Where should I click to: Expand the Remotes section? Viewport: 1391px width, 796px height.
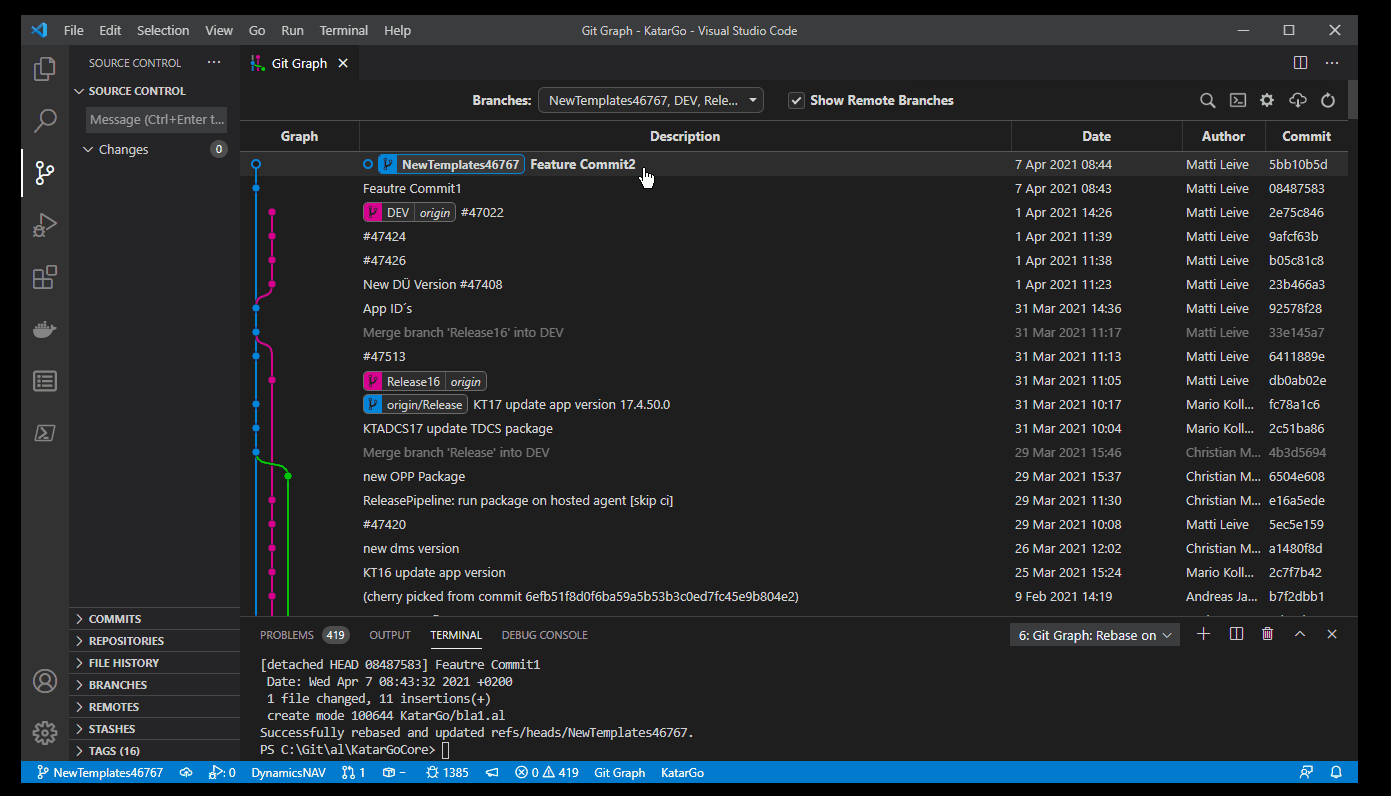[155, 707]
